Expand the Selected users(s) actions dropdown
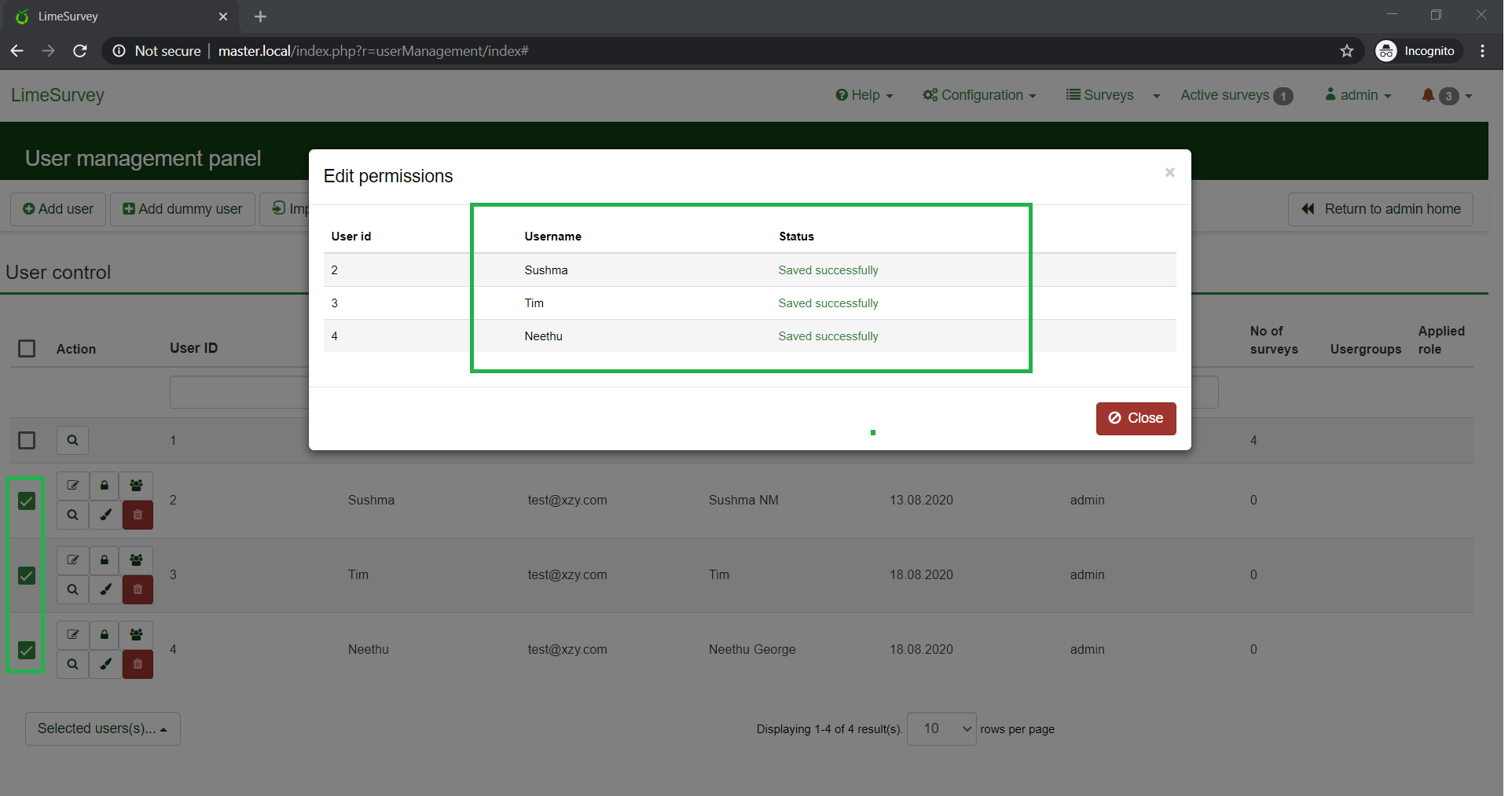Image resolution: width=1512 pixels, height=796 pixels. [x=102, y=729]
